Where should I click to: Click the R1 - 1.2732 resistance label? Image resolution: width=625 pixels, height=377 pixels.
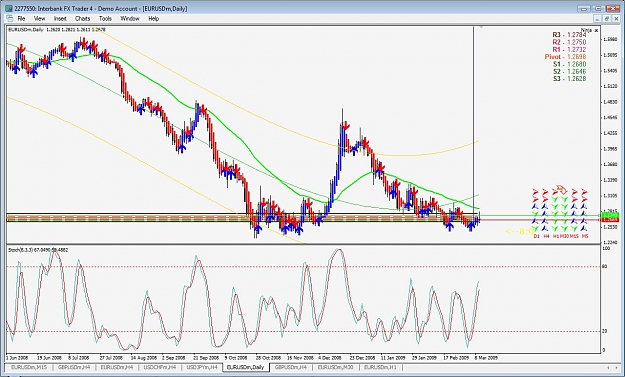click(x=569, y=49)
